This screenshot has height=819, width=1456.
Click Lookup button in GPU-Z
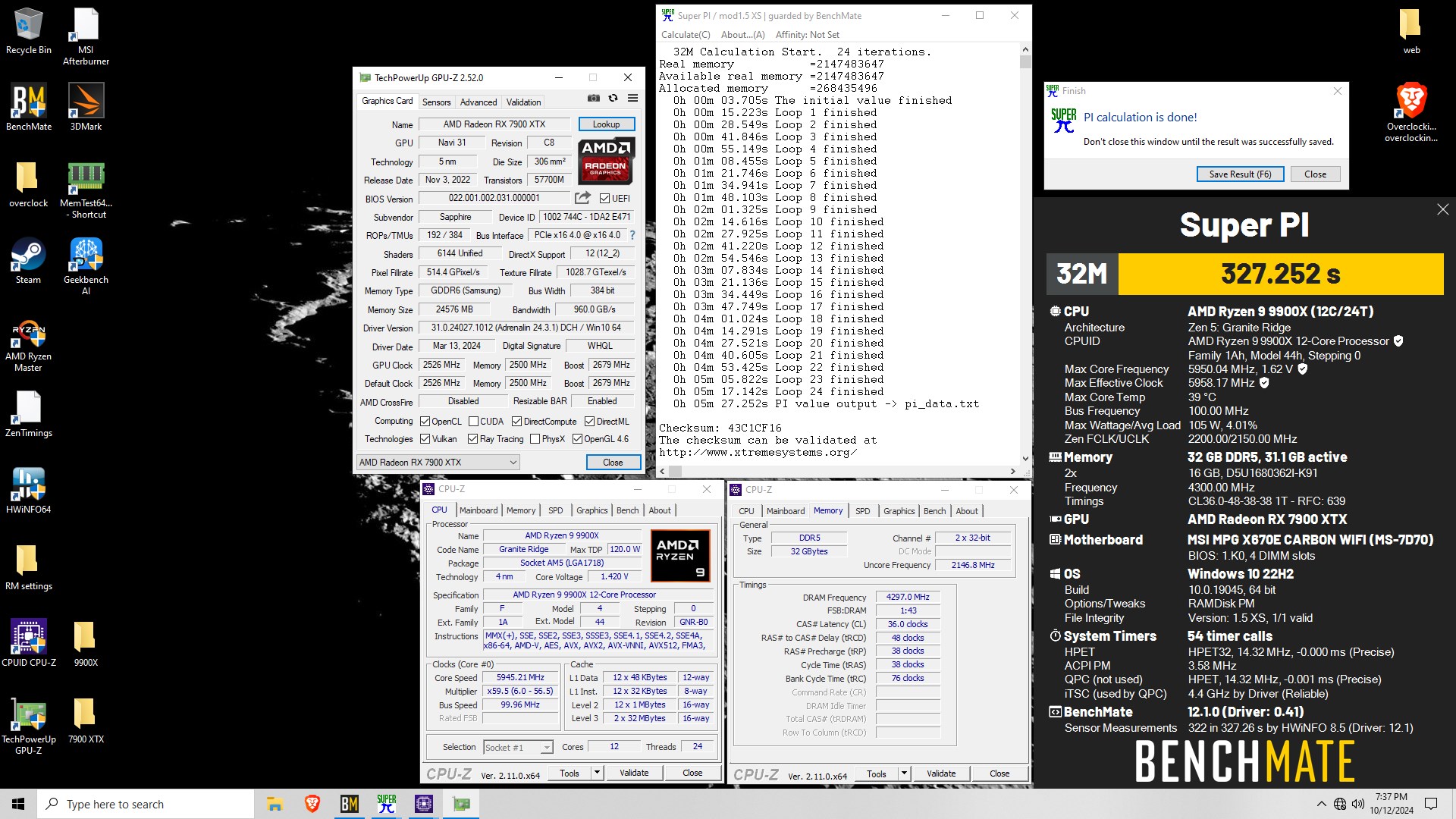point(606,124)
